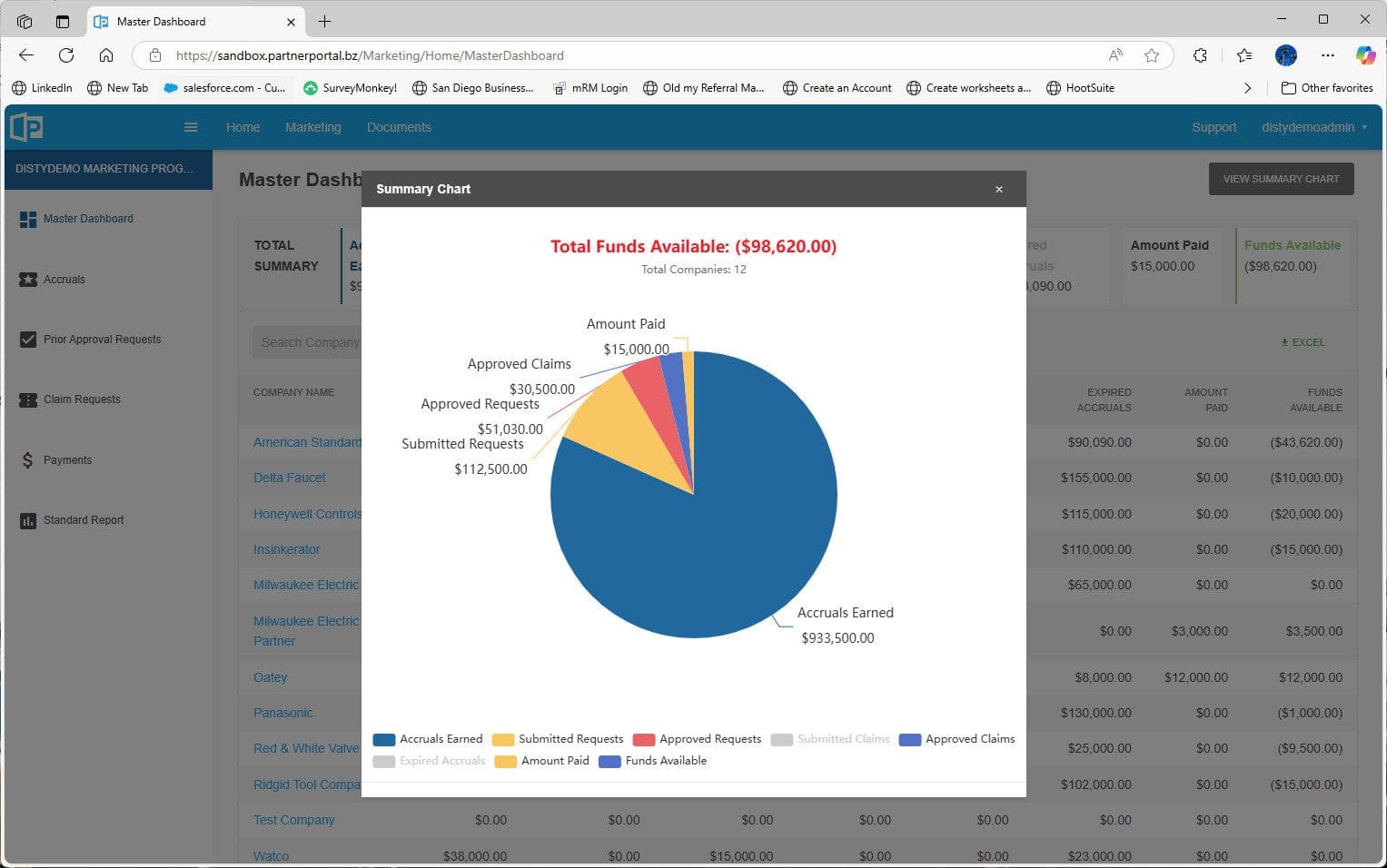Screen dimensions: 1387x868
Task: Toggle the Expired Accruals legend item
Action: coord(428,760)
